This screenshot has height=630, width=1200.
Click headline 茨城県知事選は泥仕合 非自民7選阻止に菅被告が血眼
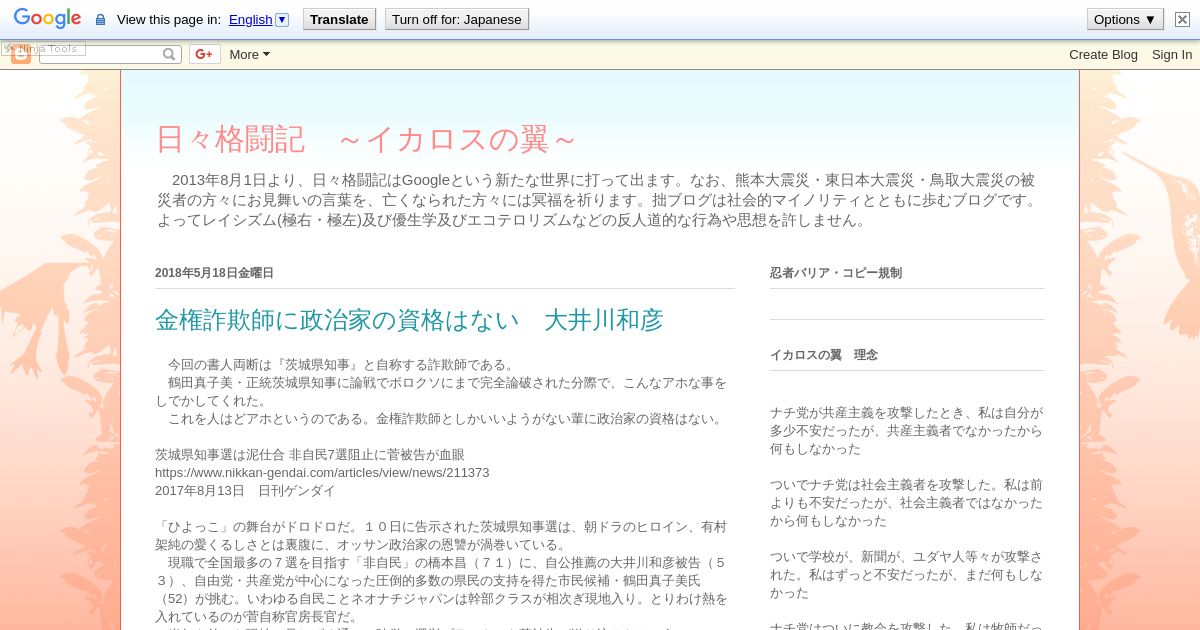click(x=310, y=455)
